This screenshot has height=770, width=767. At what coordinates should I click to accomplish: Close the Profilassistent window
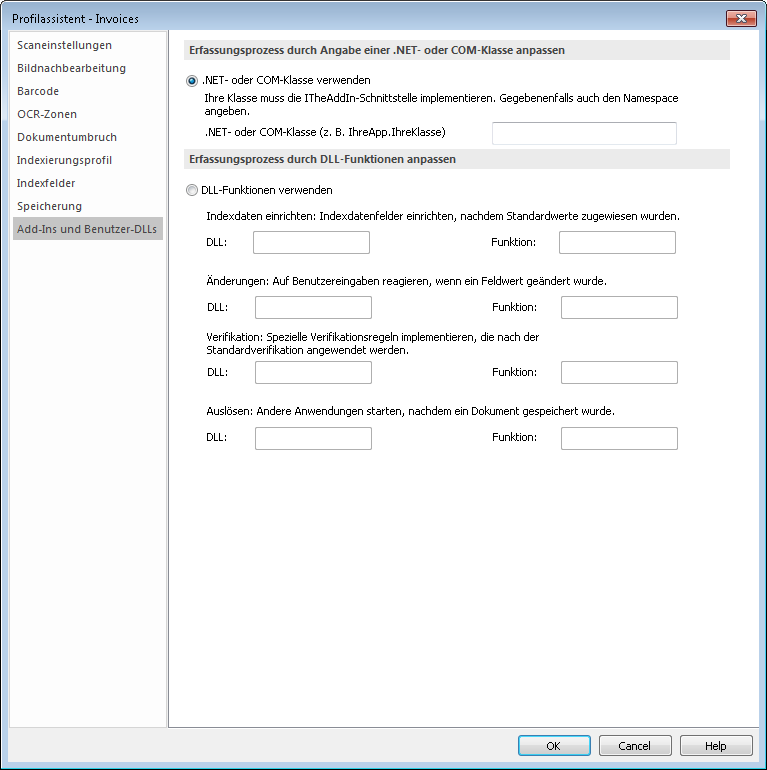point(741,19)
